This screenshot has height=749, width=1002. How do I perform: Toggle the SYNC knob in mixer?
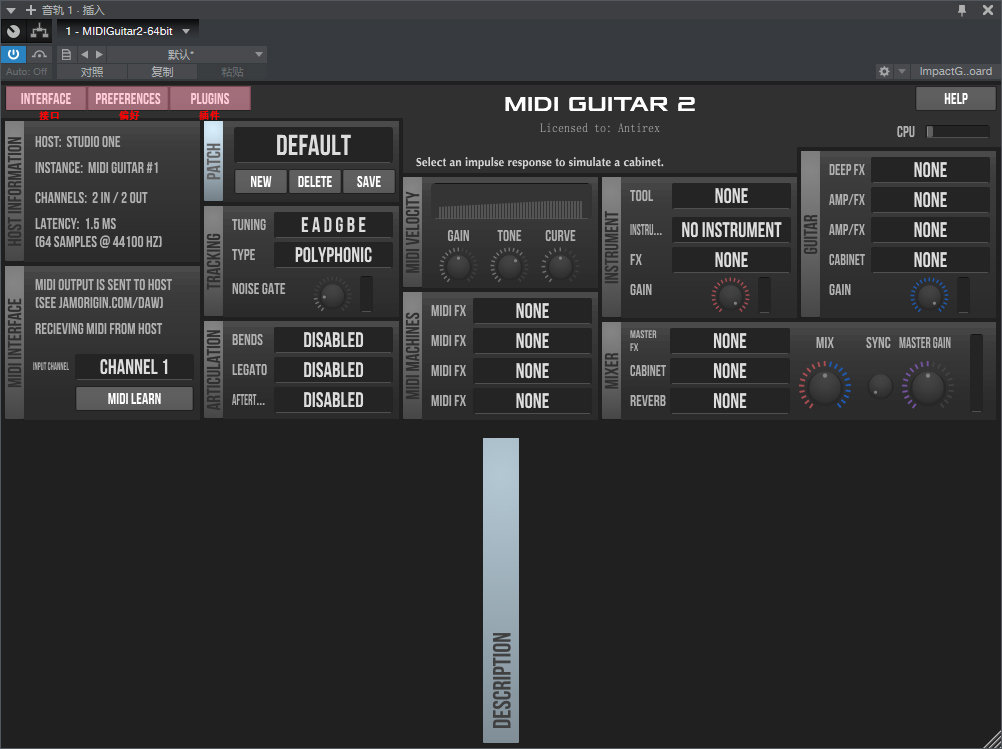click(x=880, y=385)
